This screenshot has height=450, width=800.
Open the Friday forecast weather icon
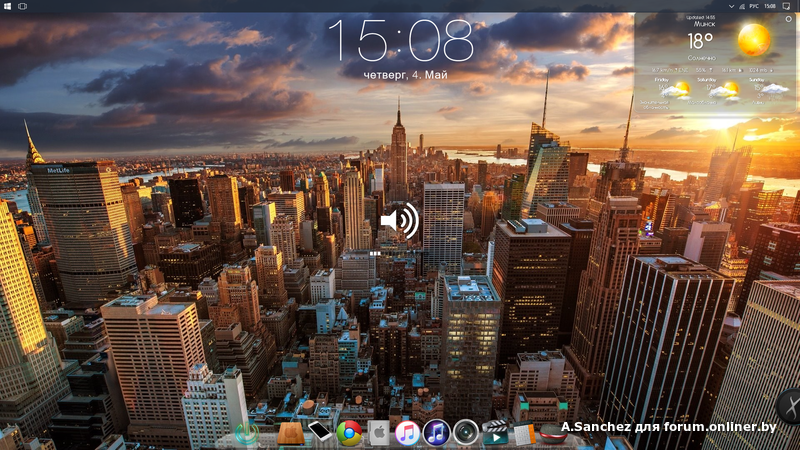(x=678, y=90)
